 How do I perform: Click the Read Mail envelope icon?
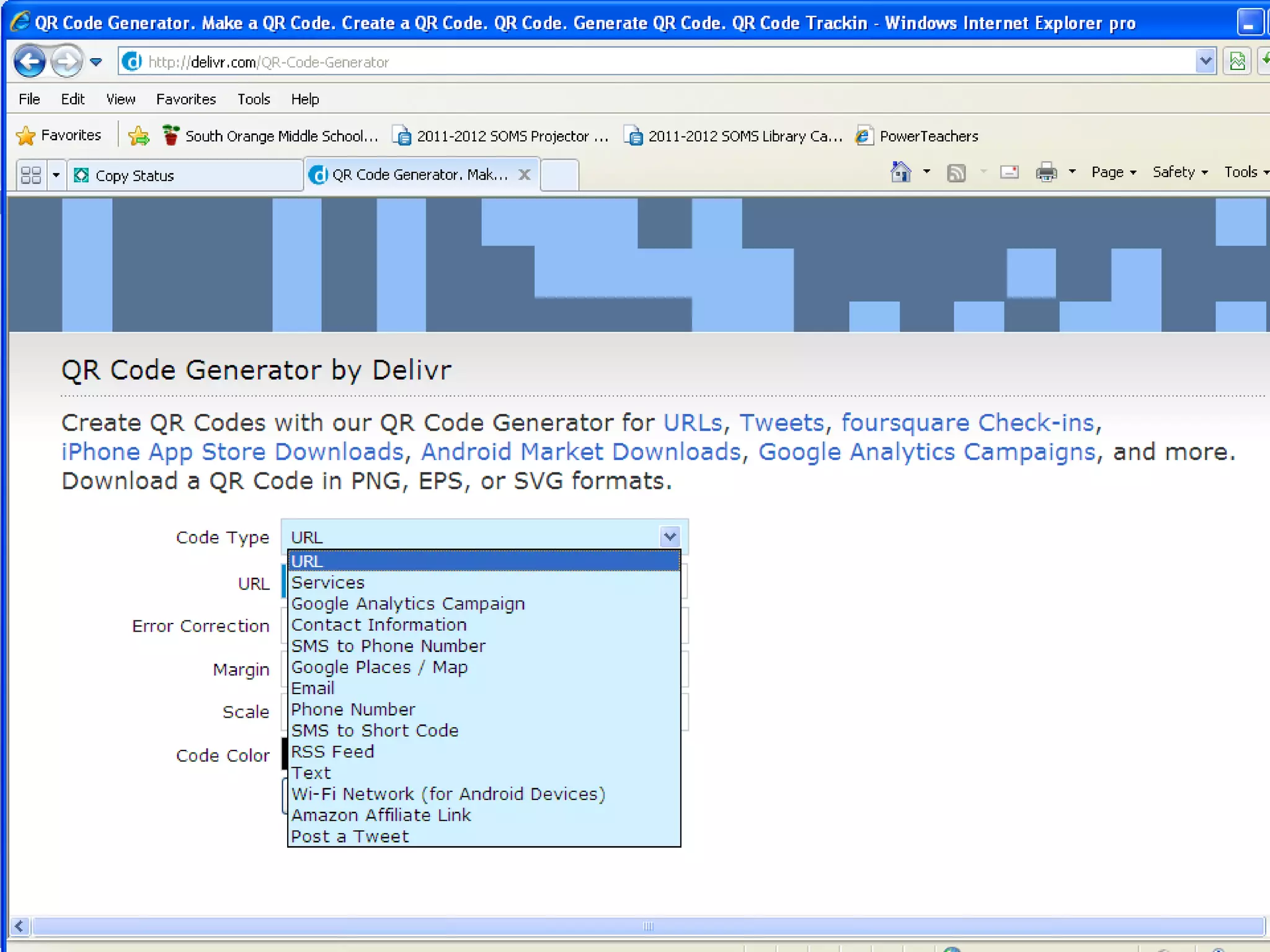[x=1009, y=172]
